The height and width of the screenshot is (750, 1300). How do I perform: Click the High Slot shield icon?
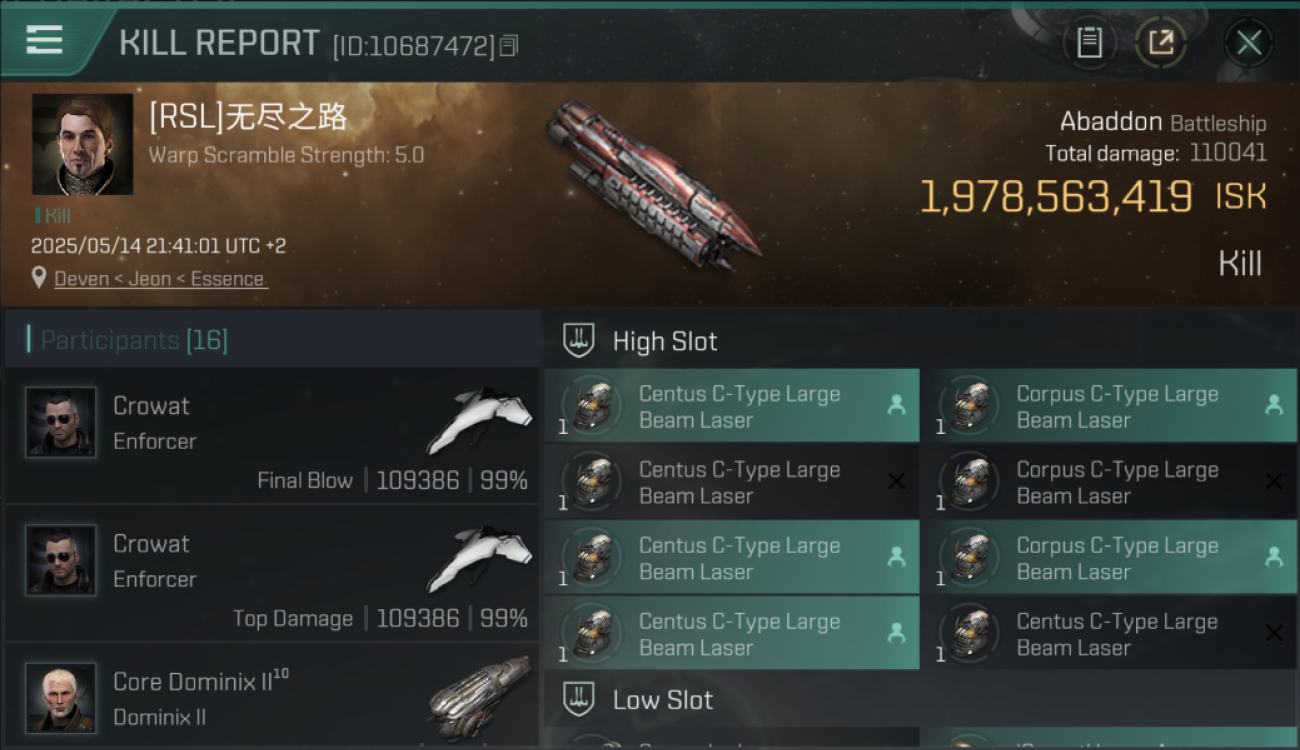coord(579,340)
